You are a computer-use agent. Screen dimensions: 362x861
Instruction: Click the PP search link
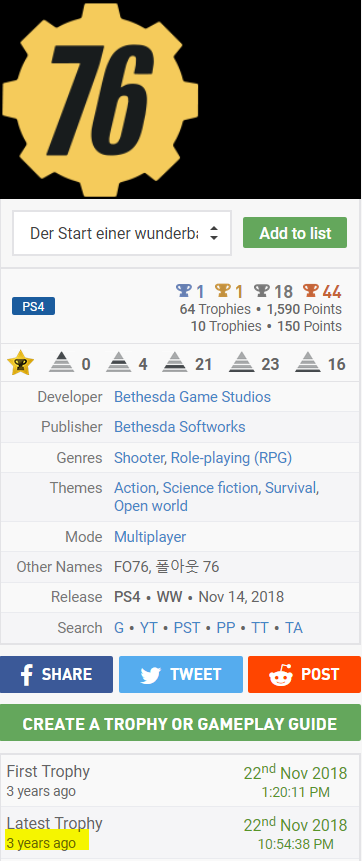[x=226, y=628]
